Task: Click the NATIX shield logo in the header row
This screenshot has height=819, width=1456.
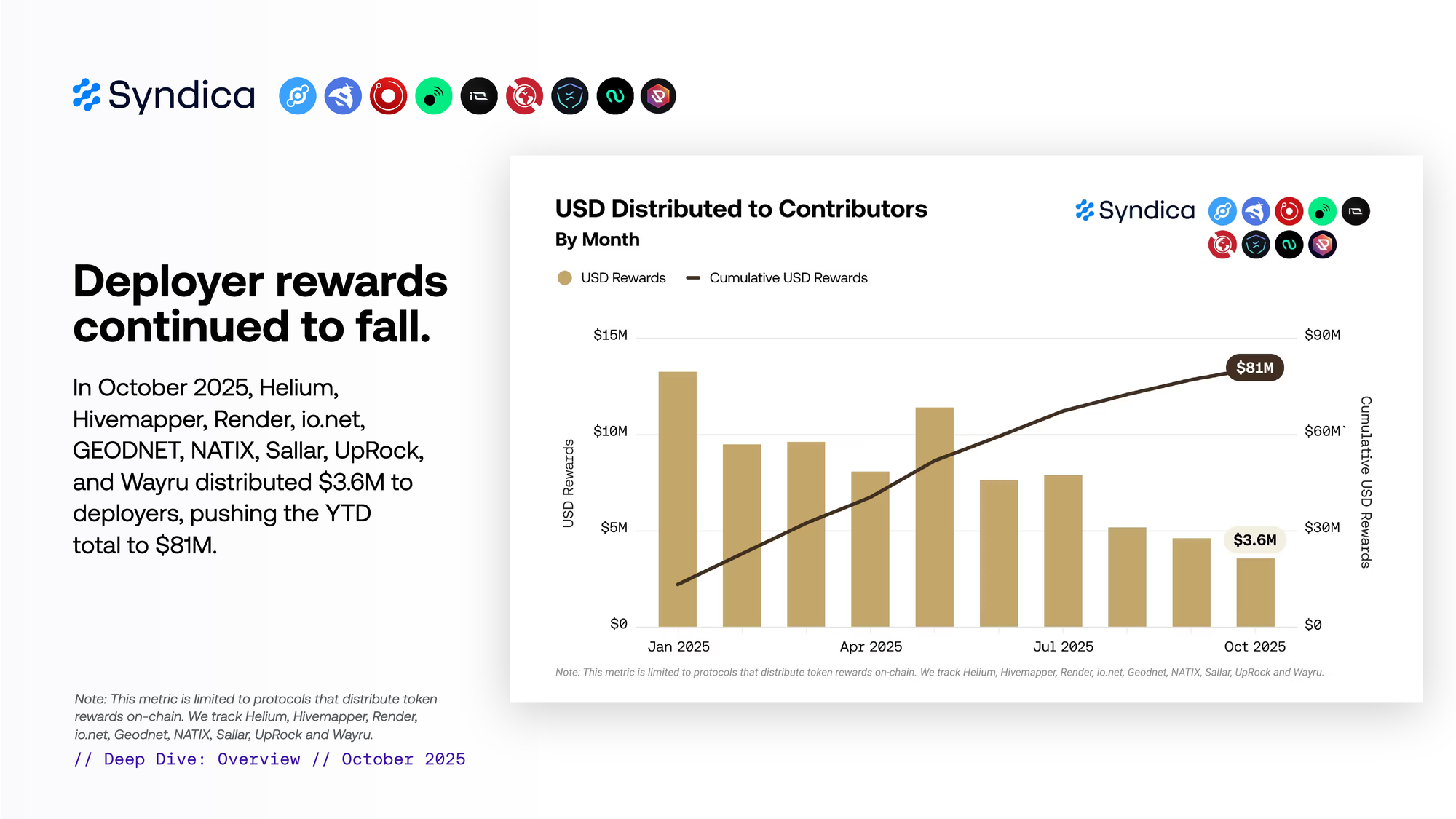Action: click(569, 96)
